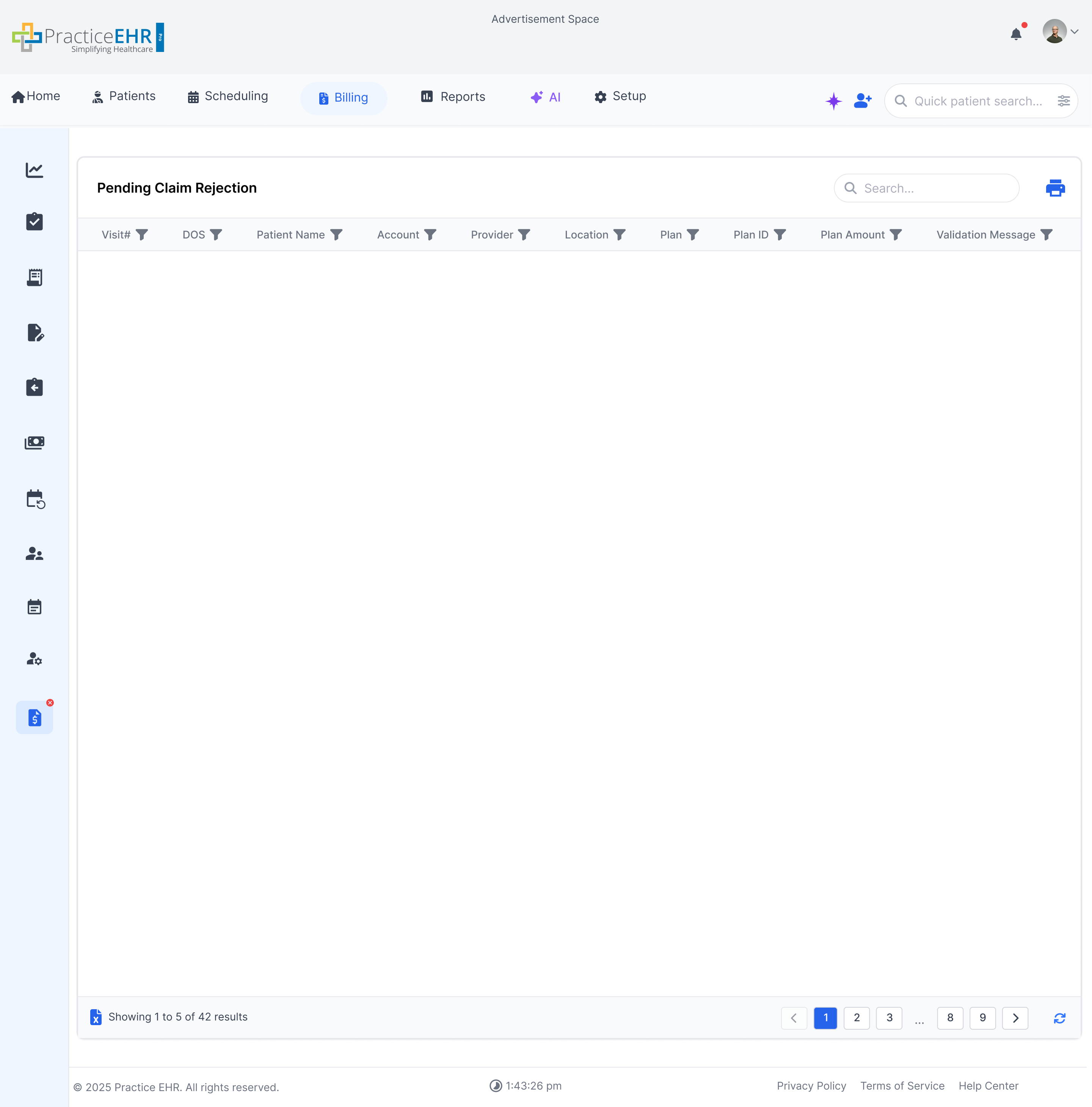1092x1107 pixels.
Task: Export results using the Excel icon
Action: point(96,1017)
